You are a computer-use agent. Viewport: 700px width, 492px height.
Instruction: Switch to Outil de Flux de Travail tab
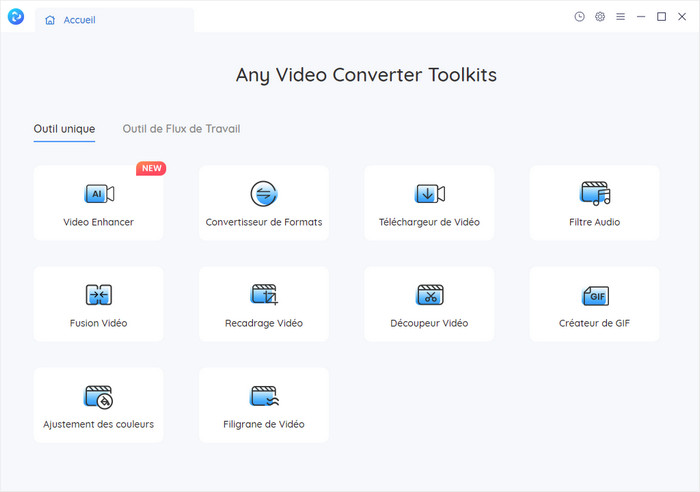(x=181, y=129)
